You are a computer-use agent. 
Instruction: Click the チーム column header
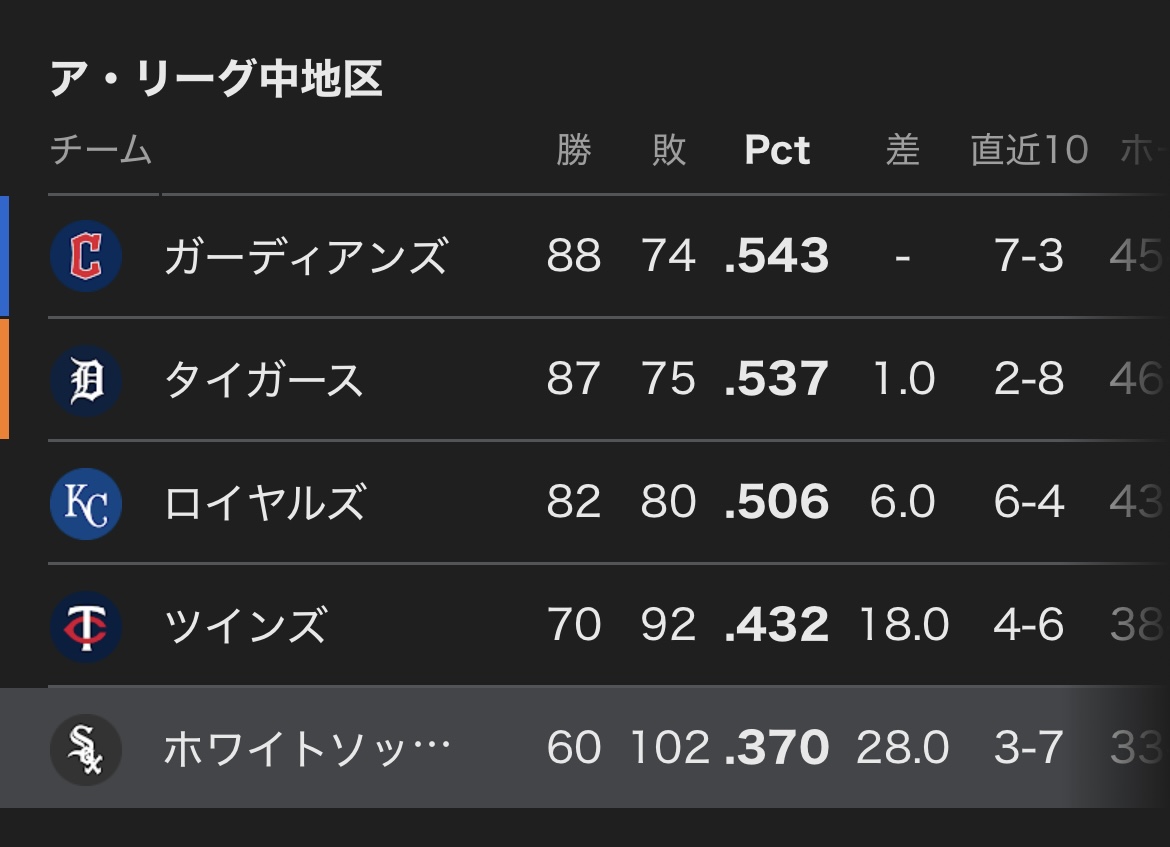[x=101, y=151]
